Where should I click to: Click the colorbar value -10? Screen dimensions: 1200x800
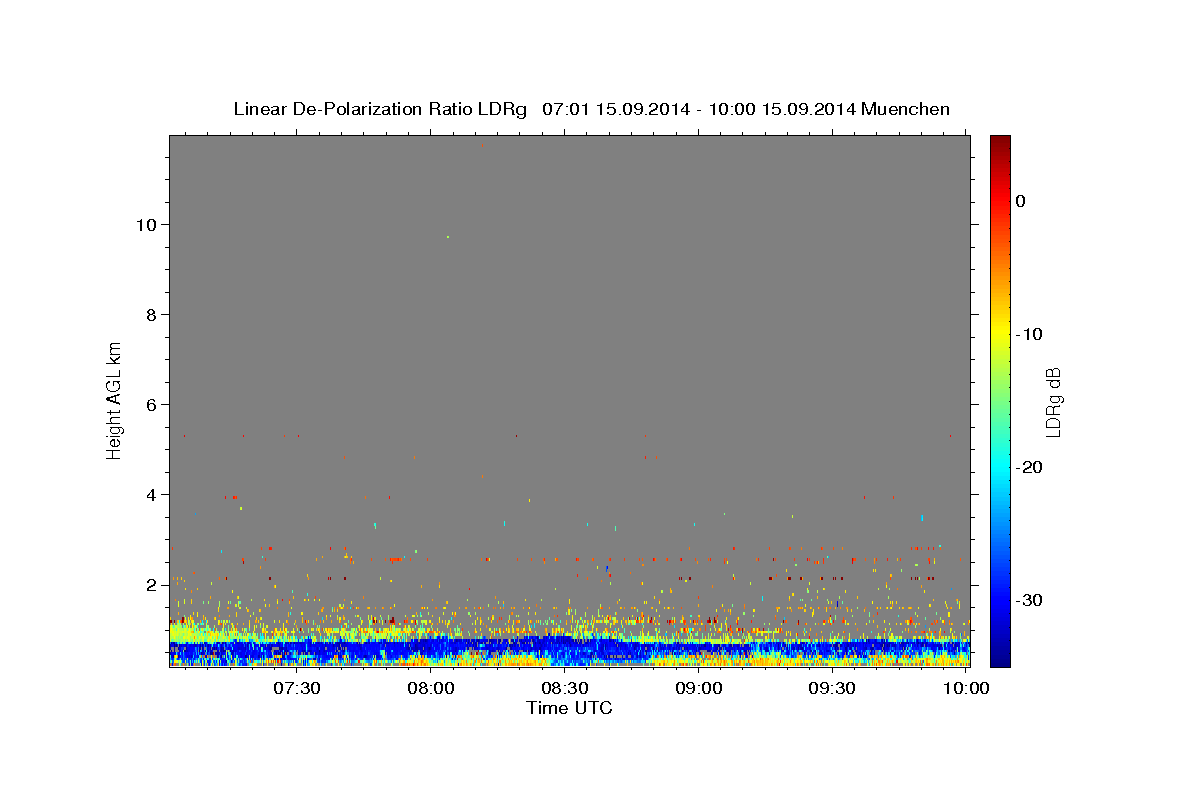[x=1029, y=334]
